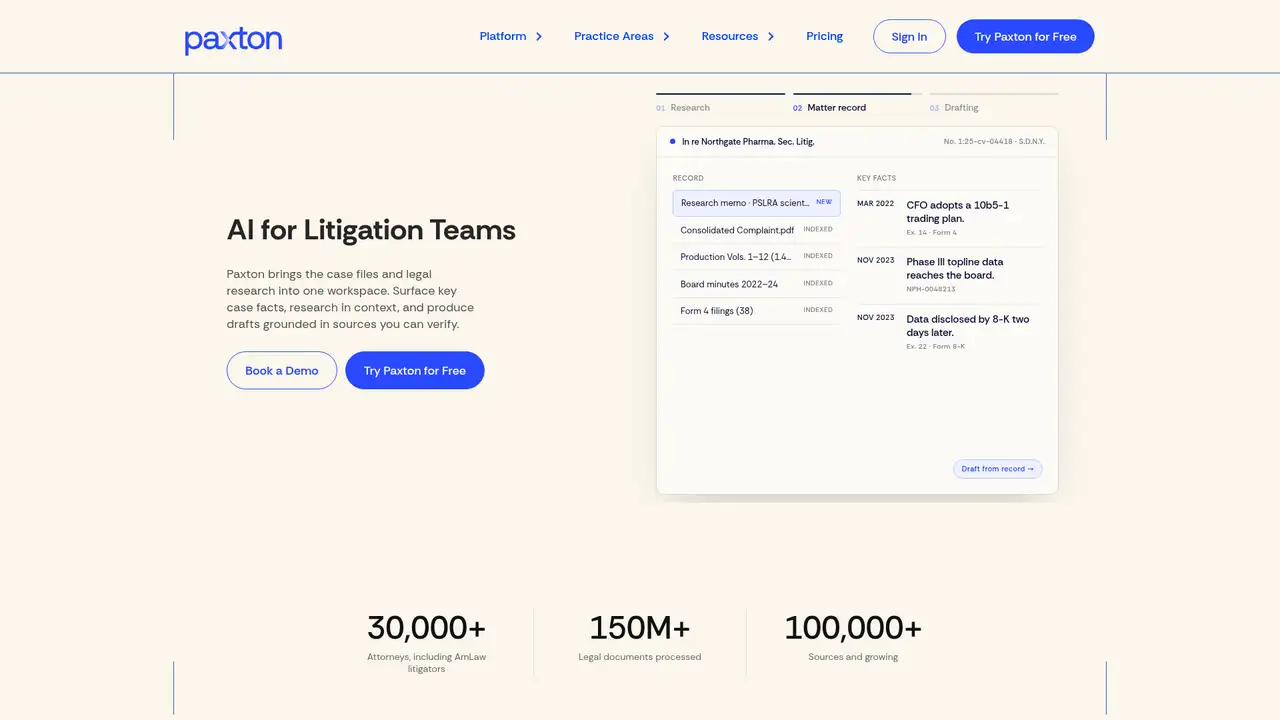1280x720 pixels.
Task: Click the case number 1:25-cv-04418 text
Action: 994,142
